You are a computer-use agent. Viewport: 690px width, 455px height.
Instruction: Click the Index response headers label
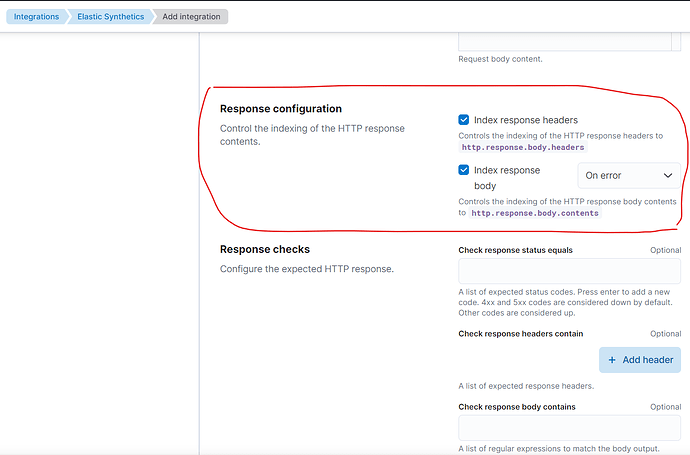point(526,120)
